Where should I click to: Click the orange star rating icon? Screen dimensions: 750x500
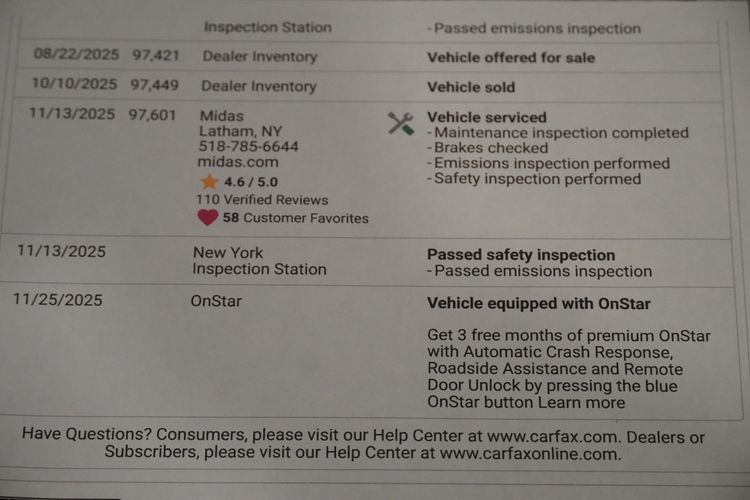tap(209, 181)
